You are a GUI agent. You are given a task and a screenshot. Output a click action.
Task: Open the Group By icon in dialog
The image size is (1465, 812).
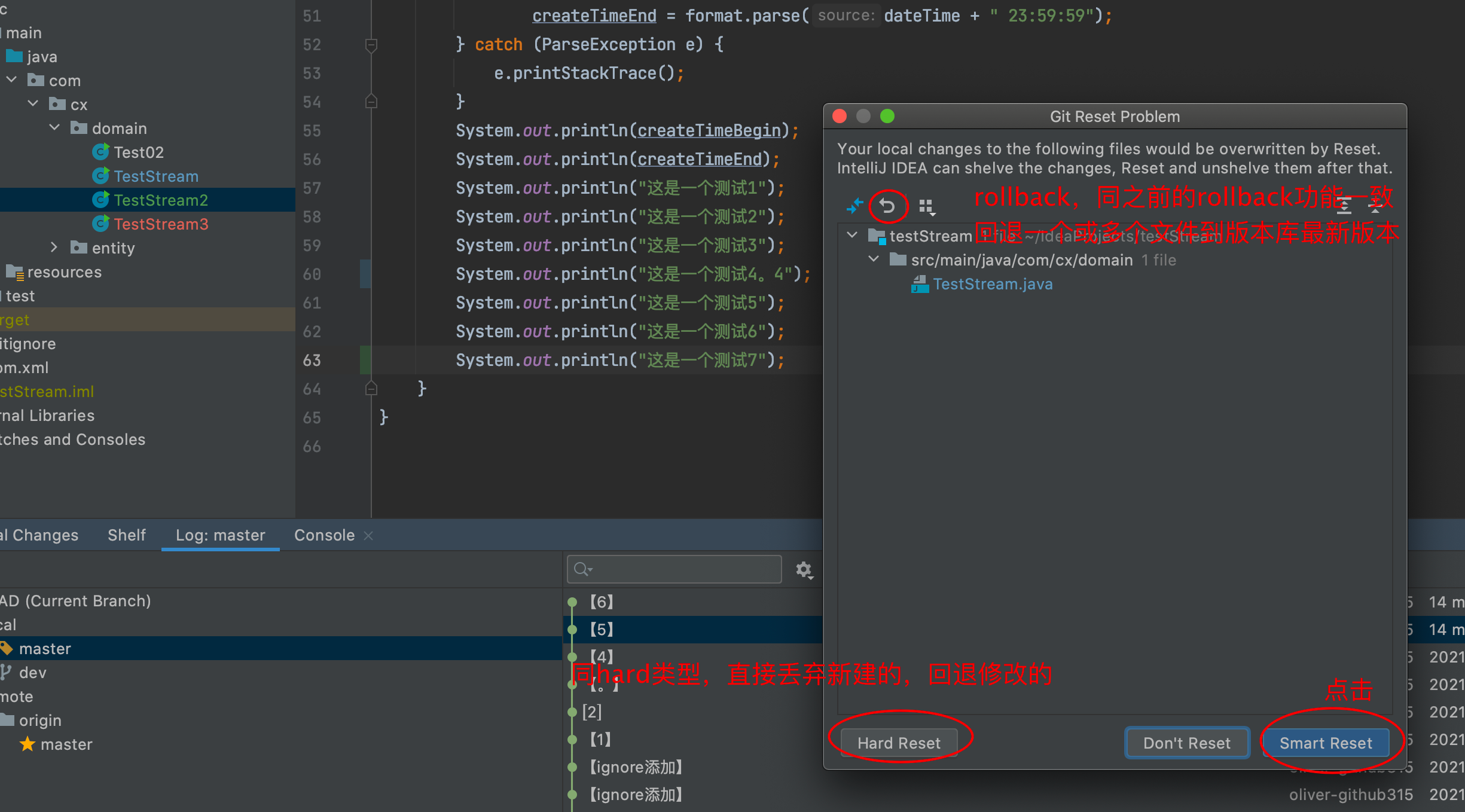click(927, 207)
